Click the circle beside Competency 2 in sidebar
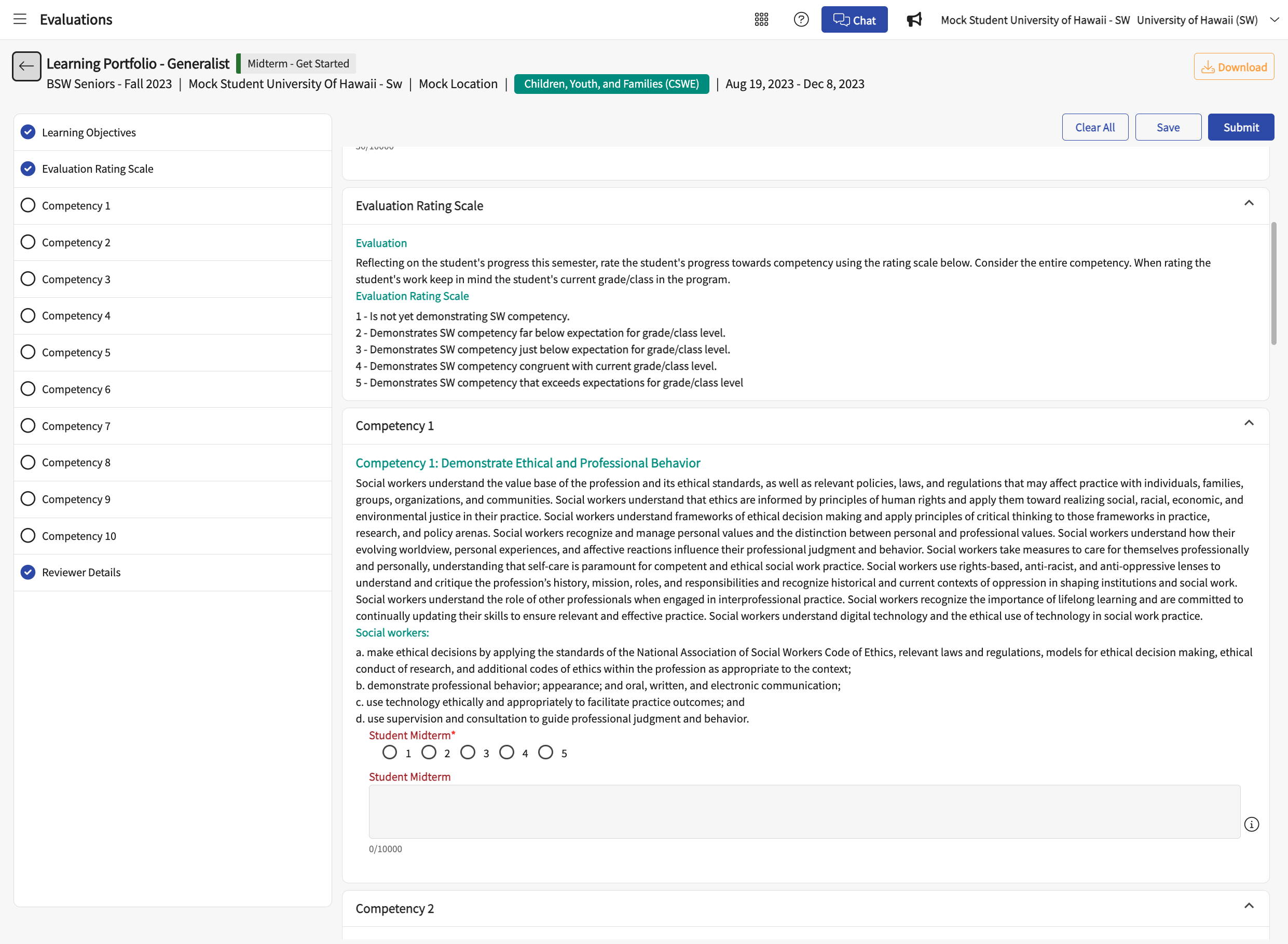This screenshot has width=1288, height=944. point(28,242)
